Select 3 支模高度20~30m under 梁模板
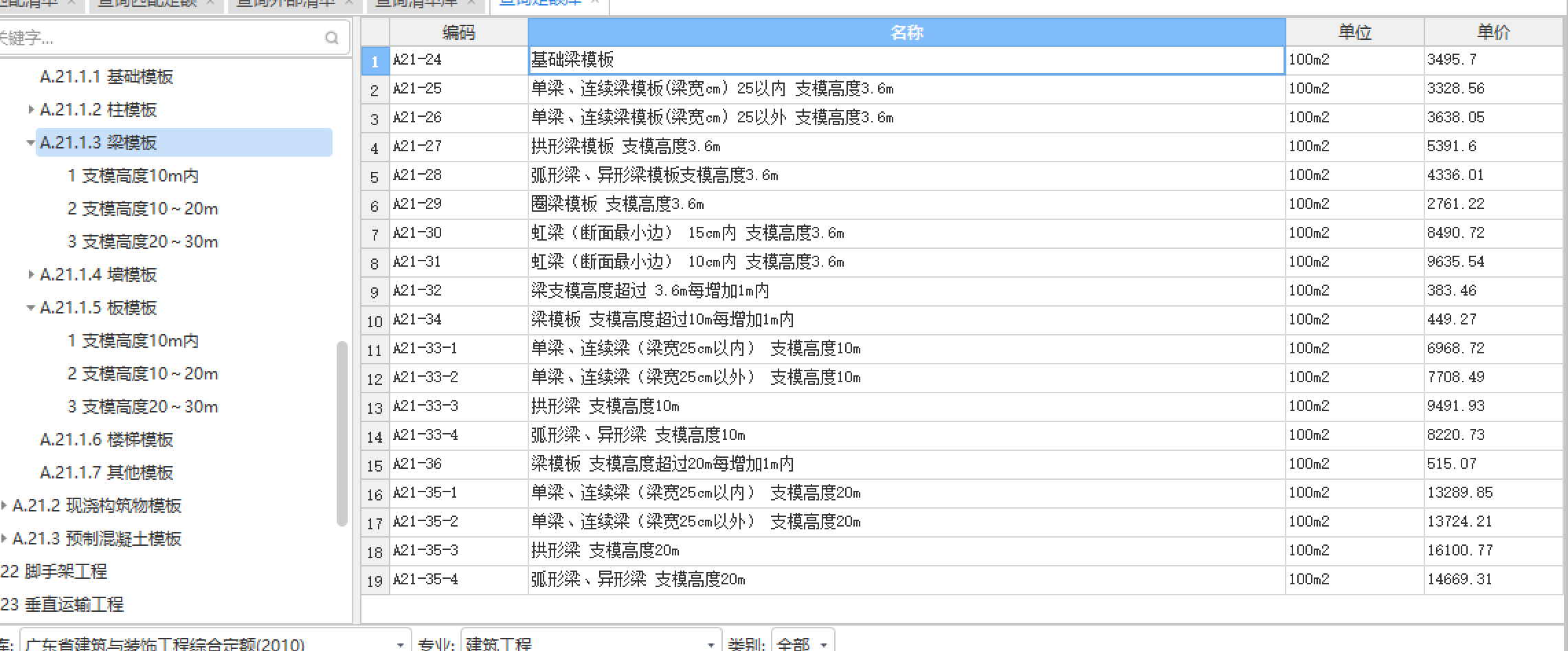This screenshot has width=1568, height=651. 143,241
